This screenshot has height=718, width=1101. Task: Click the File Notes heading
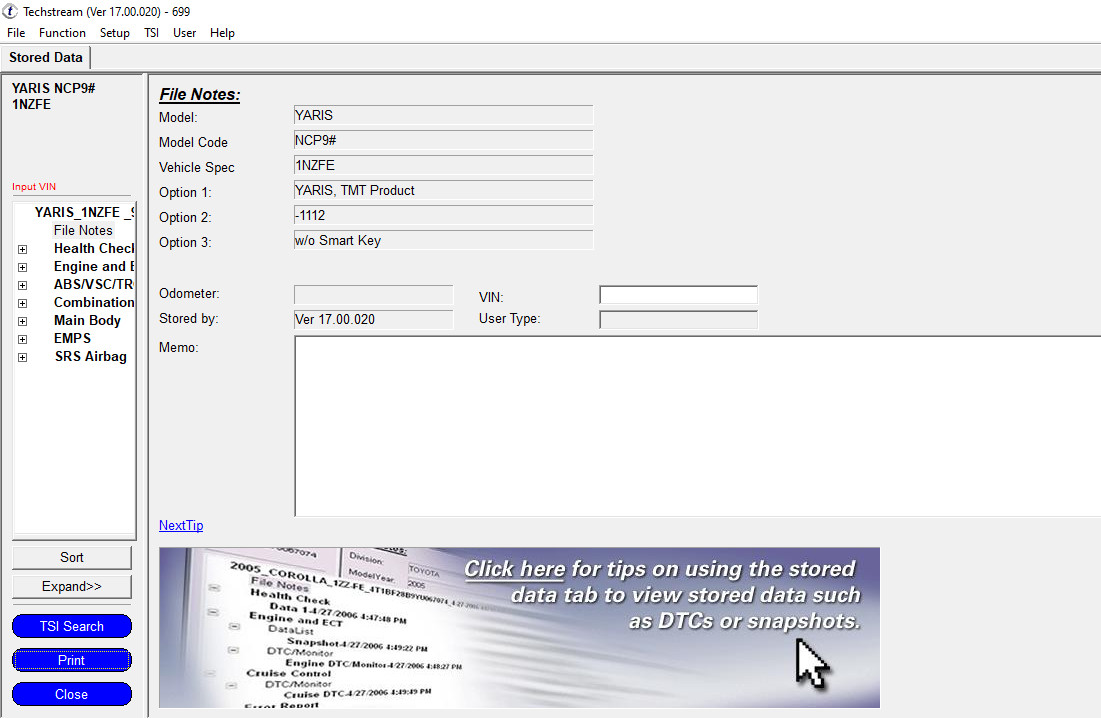(199, 95)
